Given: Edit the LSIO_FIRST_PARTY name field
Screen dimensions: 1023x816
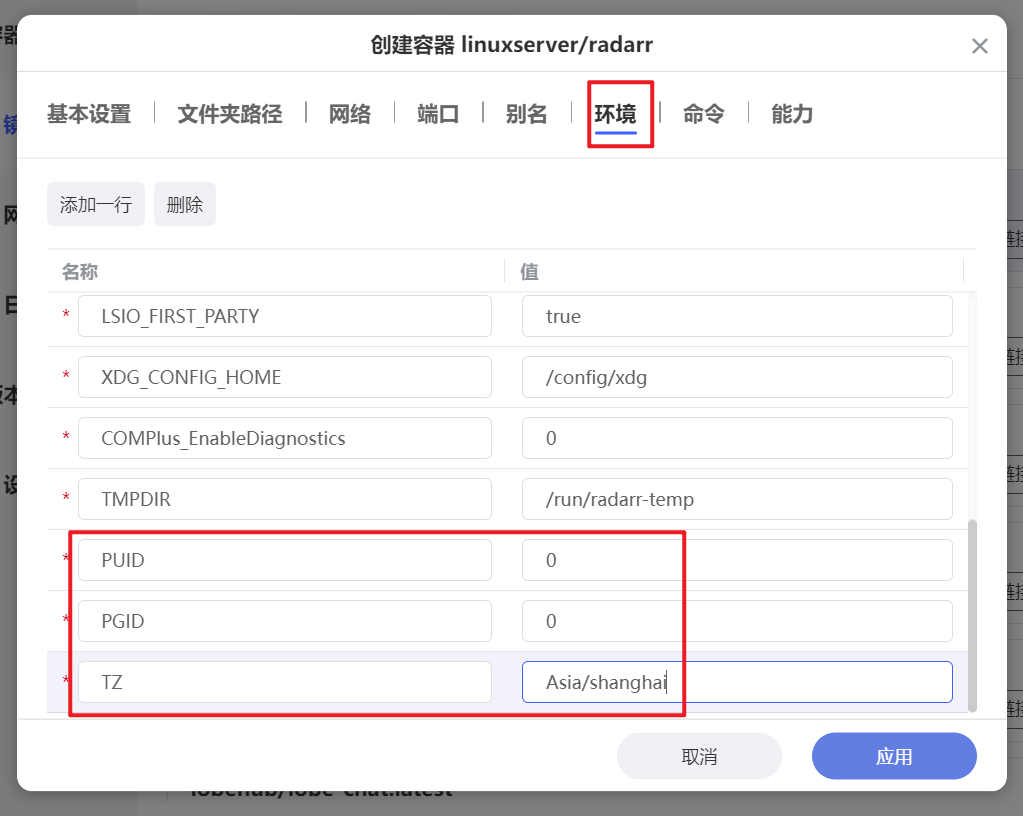Looking at the screenshot, I should pyautogui.click(x=284, y=316).
